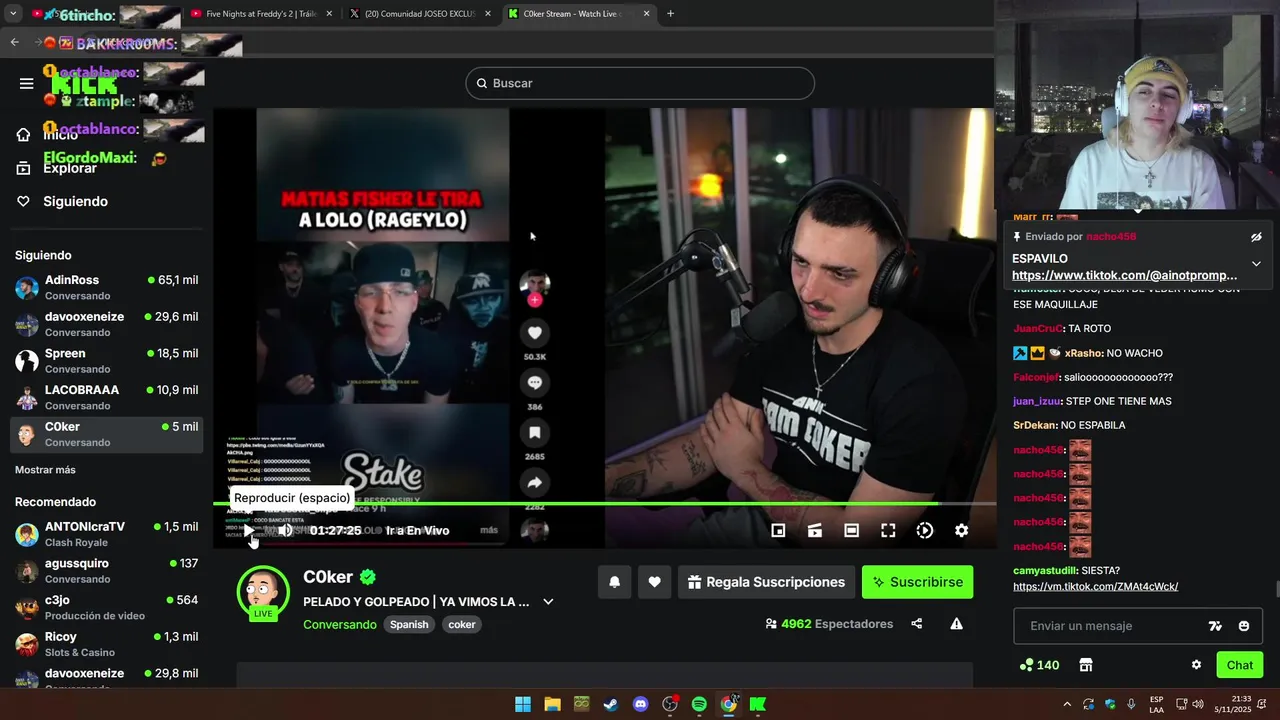The height and width of the screenshot is (720, 1280).
Task: Send message with green Chat button
Action: pos(1239,665)
